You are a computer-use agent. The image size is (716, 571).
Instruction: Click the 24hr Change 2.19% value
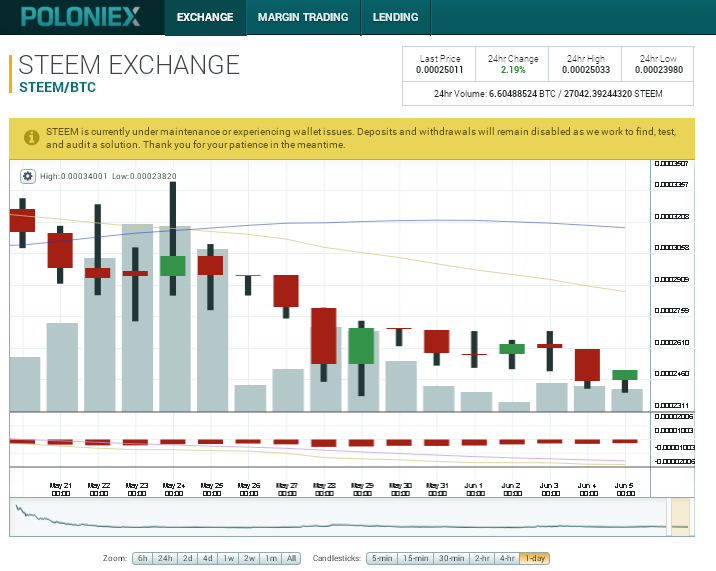513,70
